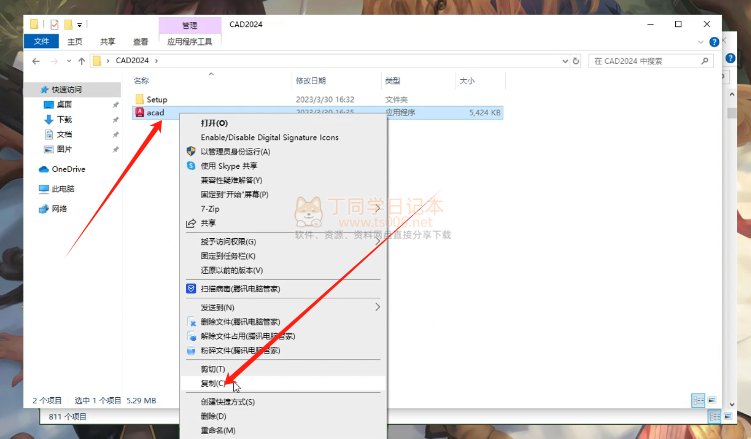Viewport: 751px width, 439px height.
Task: Open the recent locations dropdown arrow
Action: 69,61
